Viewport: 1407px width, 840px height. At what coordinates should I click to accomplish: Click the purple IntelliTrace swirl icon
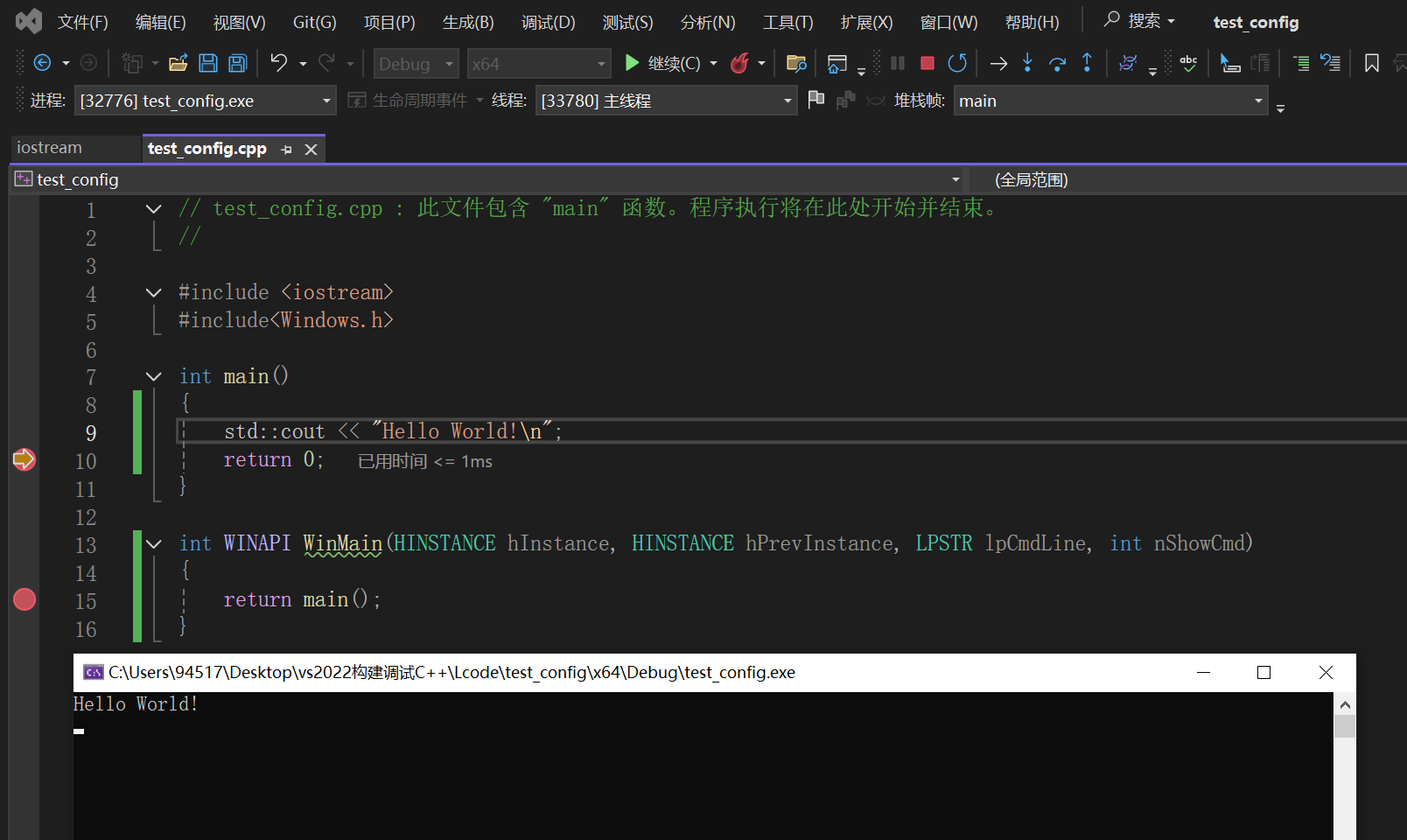[1128, 63]
